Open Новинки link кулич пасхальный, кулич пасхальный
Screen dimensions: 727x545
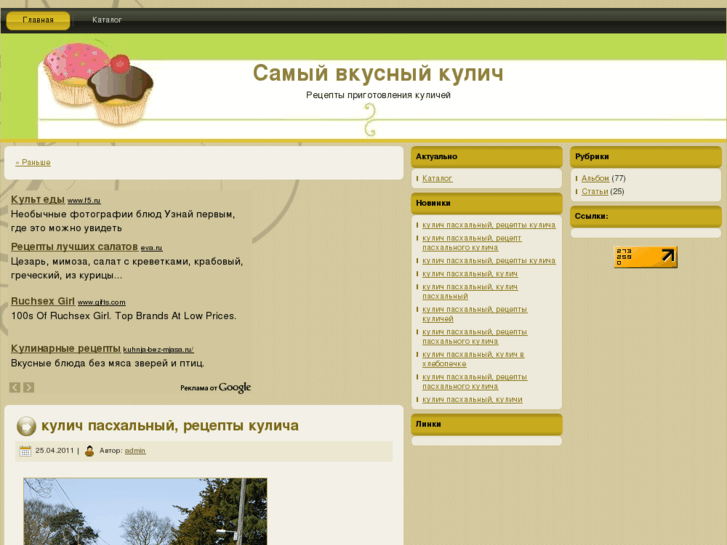(470, 291)
